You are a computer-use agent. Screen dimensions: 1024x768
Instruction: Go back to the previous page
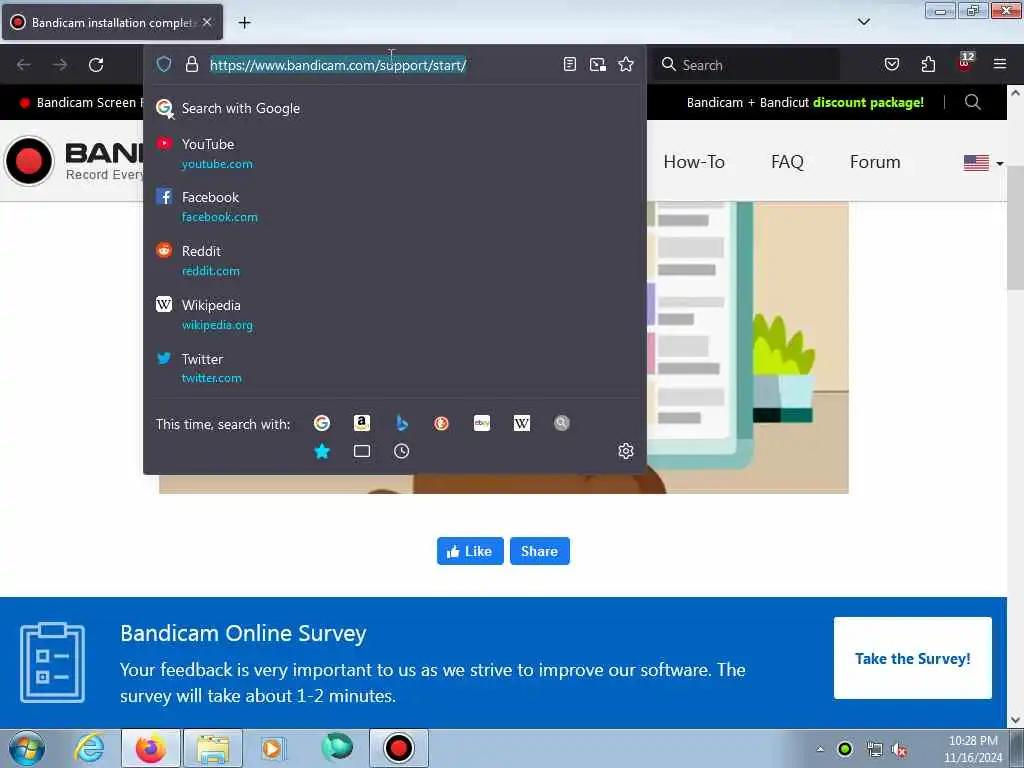coord(24,65)
